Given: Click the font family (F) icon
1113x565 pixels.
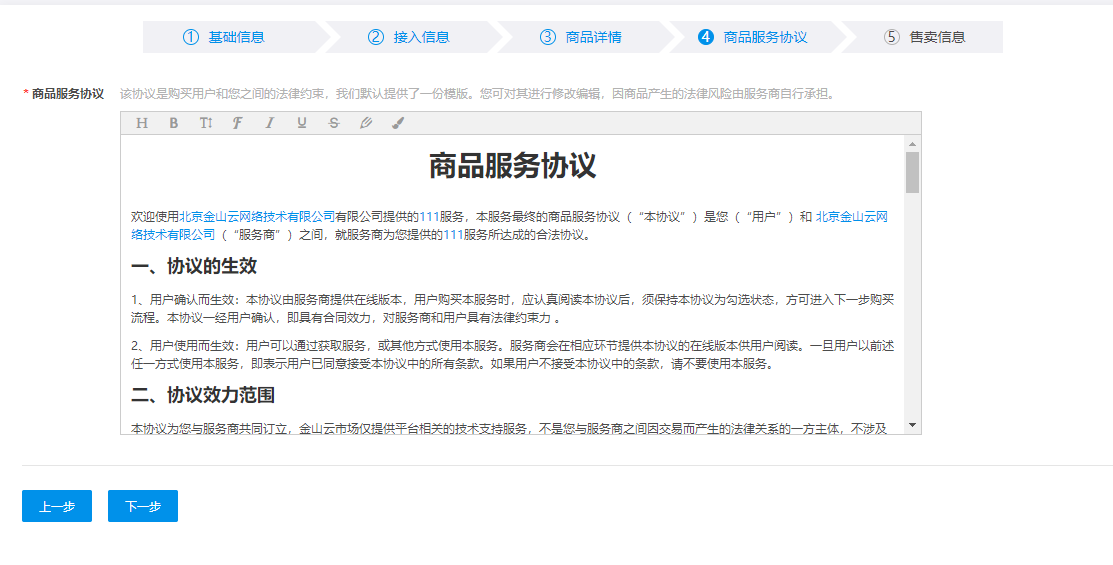Looking at the screenshot, I should 237,123.
